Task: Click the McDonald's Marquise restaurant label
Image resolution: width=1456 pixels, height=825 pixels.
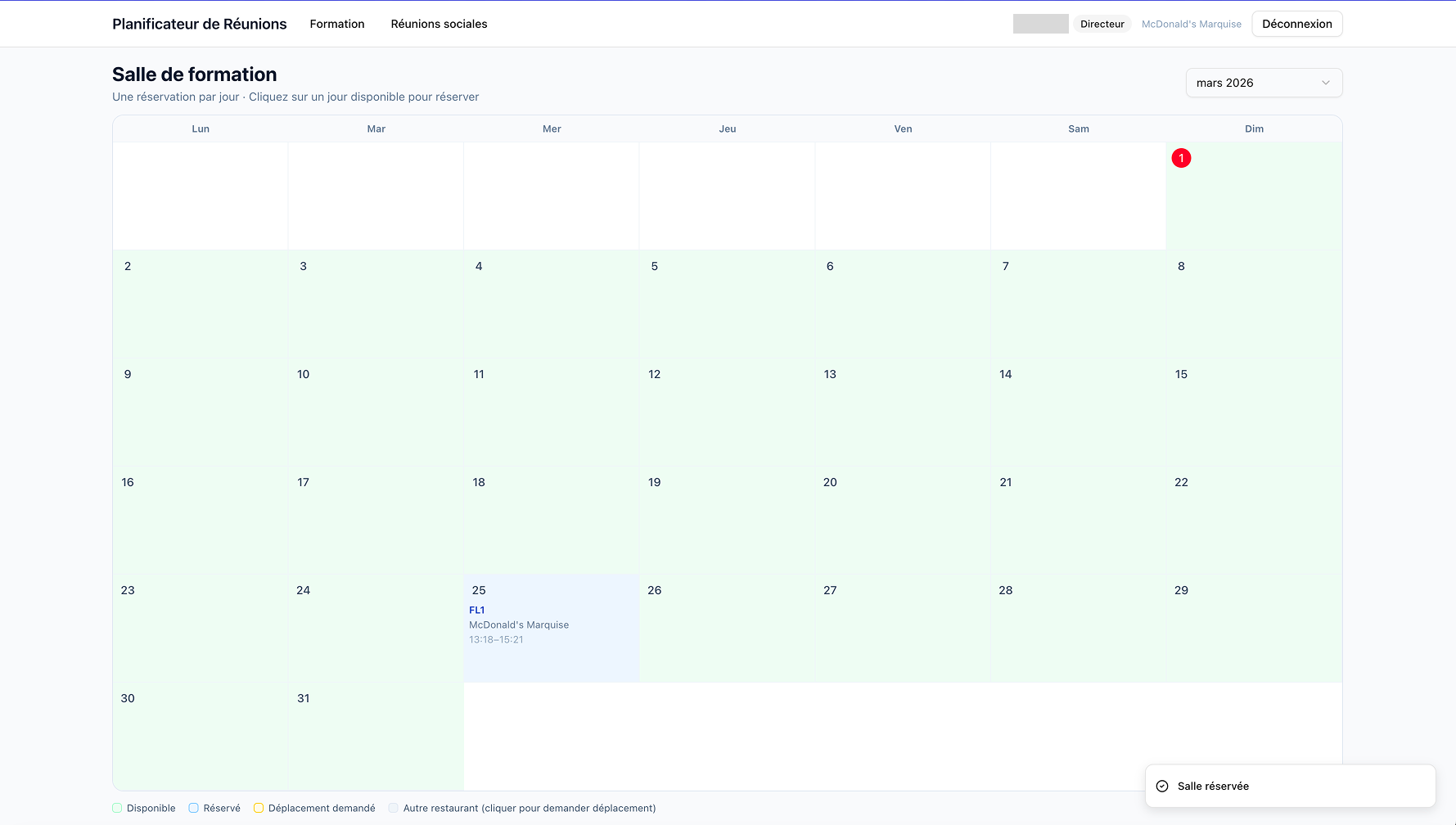Action: coord(1191,24)
